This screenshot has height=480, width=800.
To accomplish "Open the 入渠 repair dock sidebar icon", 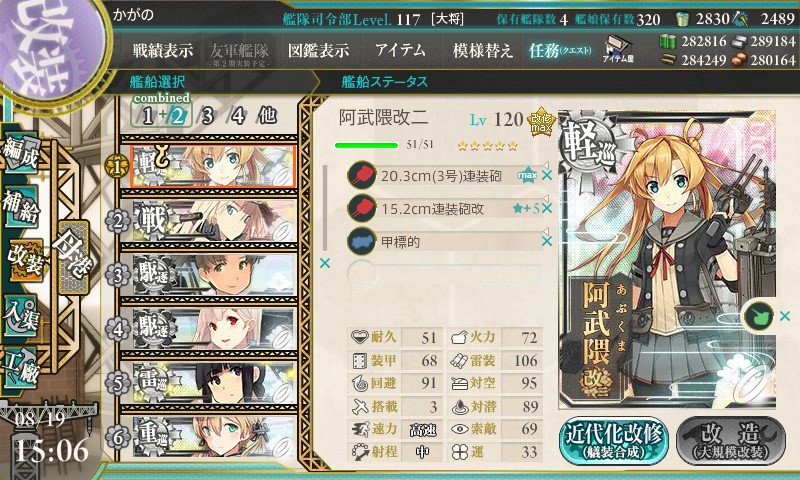I will 21,315.
